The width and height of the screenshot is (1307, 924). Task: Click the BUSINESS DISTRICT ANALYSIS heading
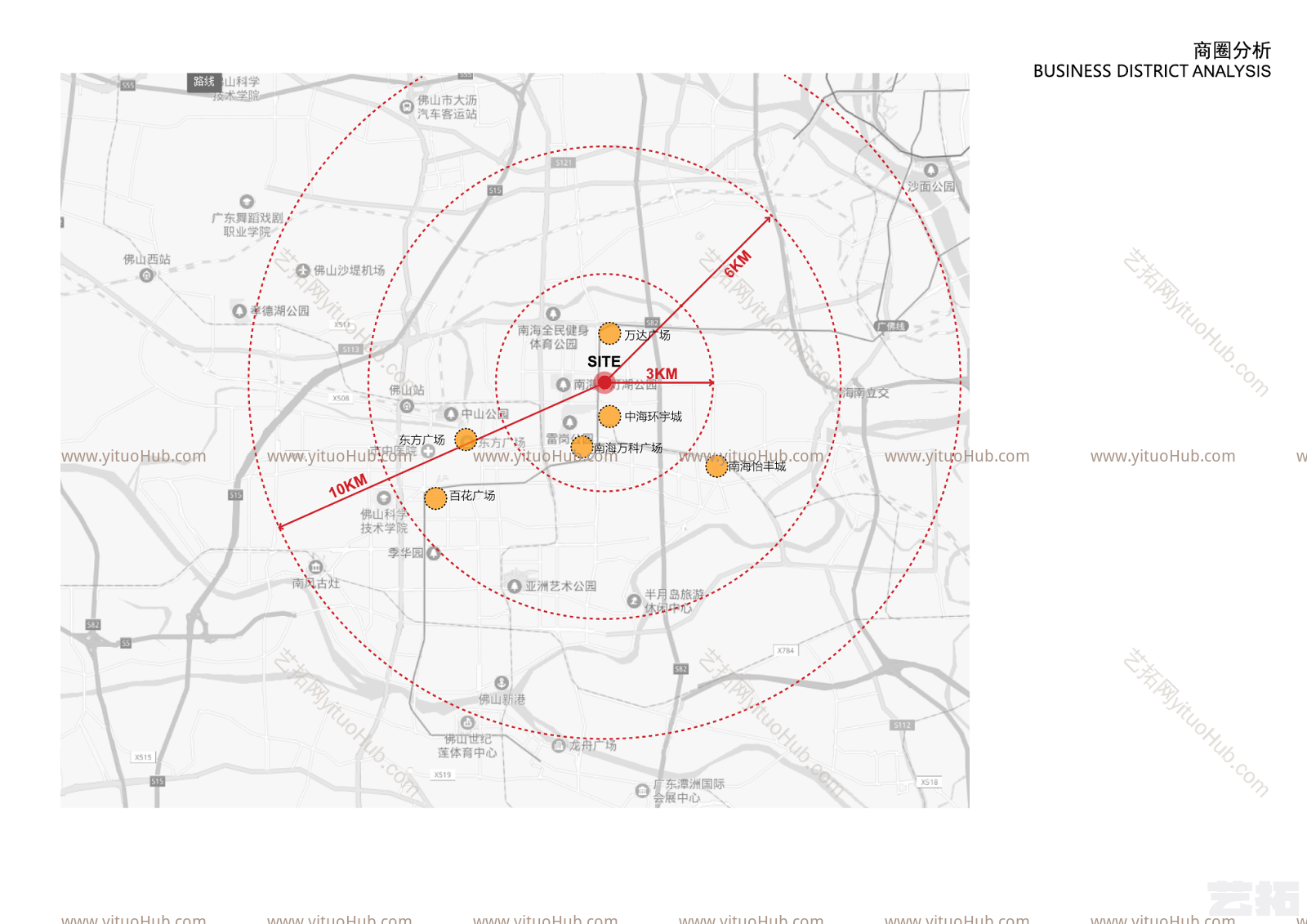point(1152,71)
